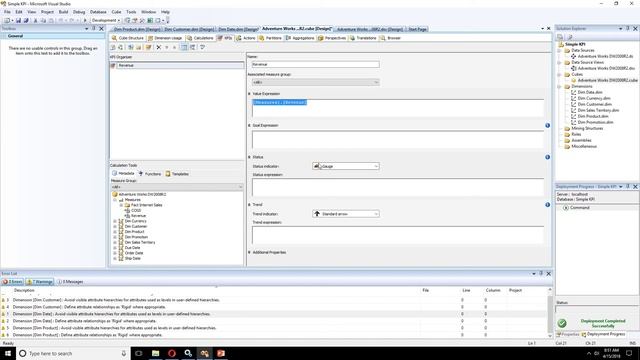Viewport: 640px width, 360px height.
Task: Pin the Error List panel auto-hide icon
Action: (x=541, y=273)
